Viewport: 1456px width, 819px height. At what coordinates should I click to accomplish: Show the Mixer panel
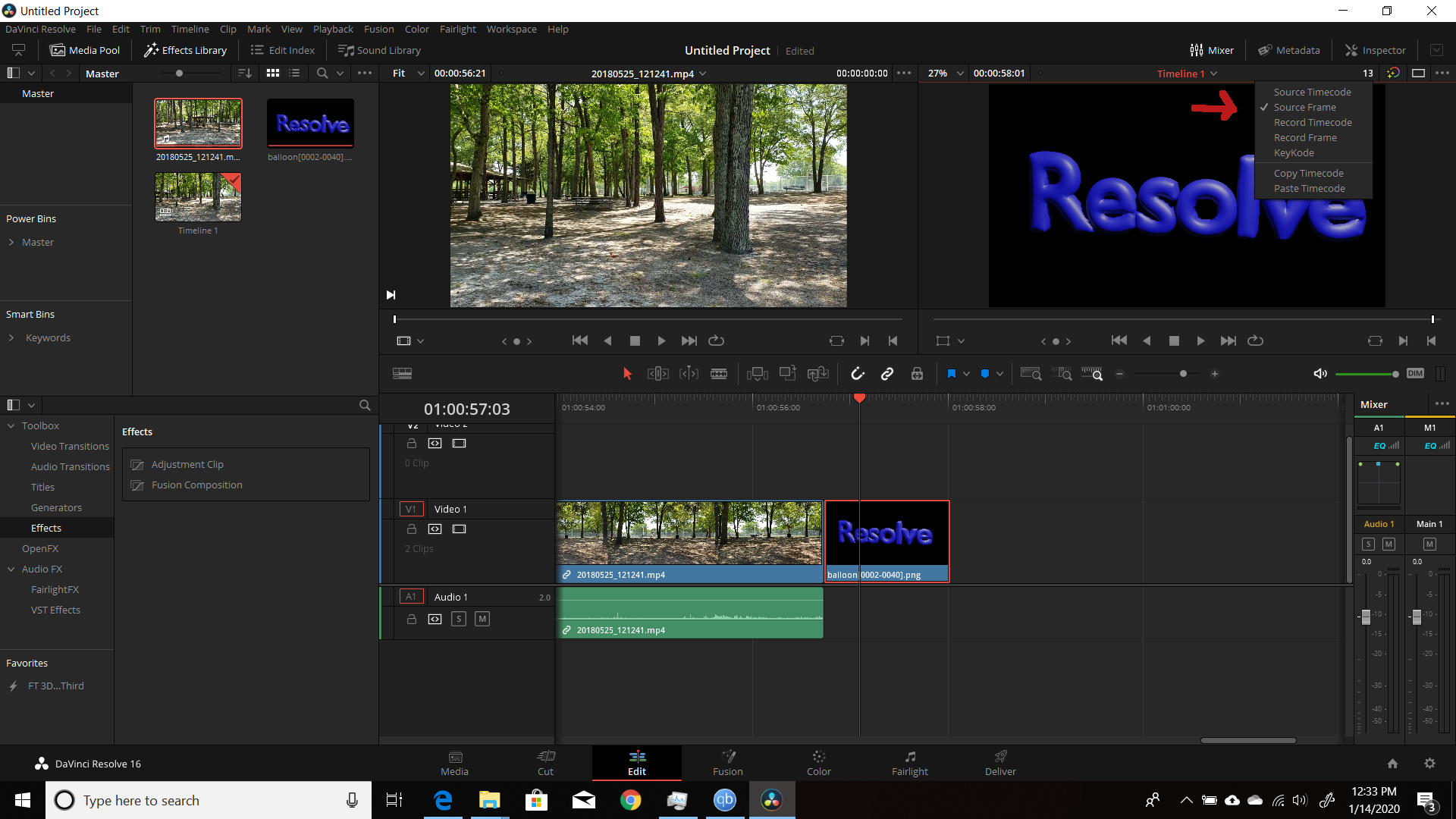(1212, 50)
